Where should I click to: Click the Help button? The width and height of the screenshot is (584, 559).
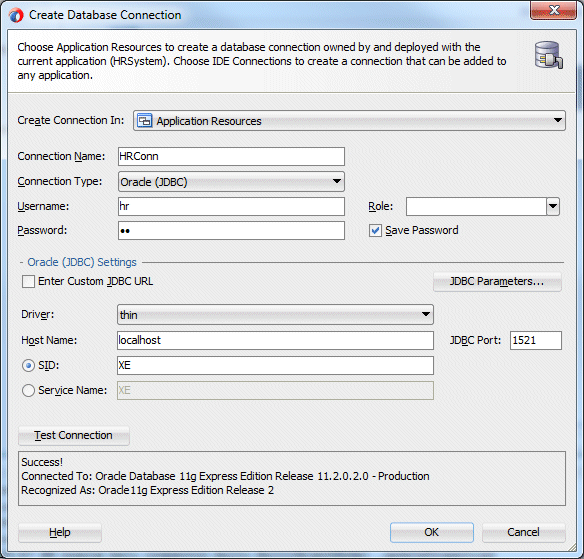60,532
